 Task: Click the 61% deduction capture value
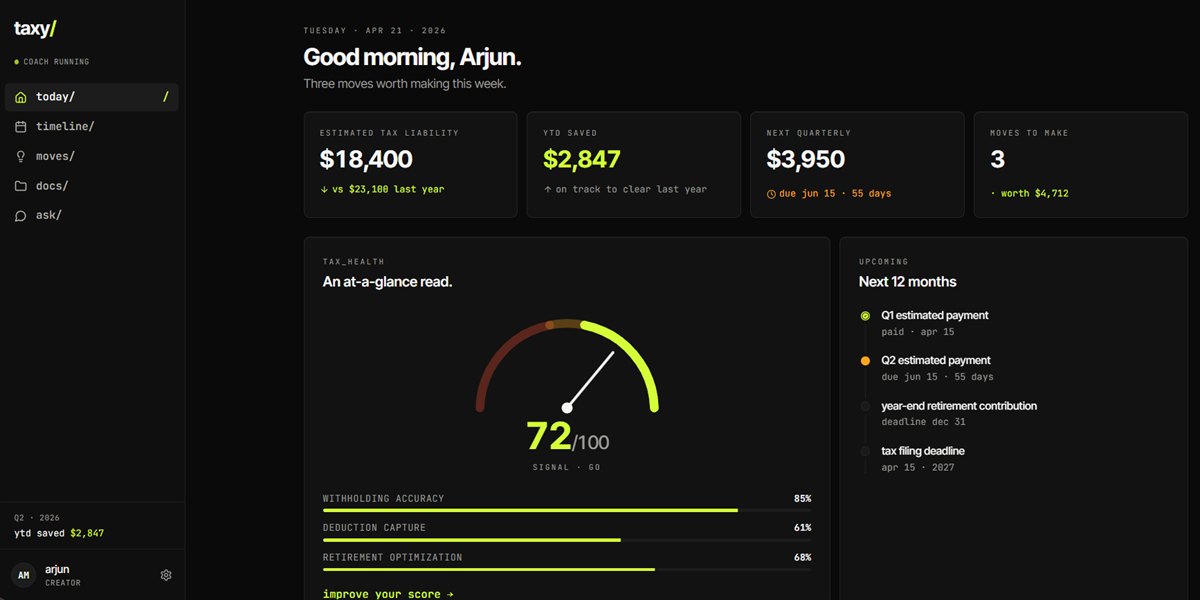click(802, 528)
